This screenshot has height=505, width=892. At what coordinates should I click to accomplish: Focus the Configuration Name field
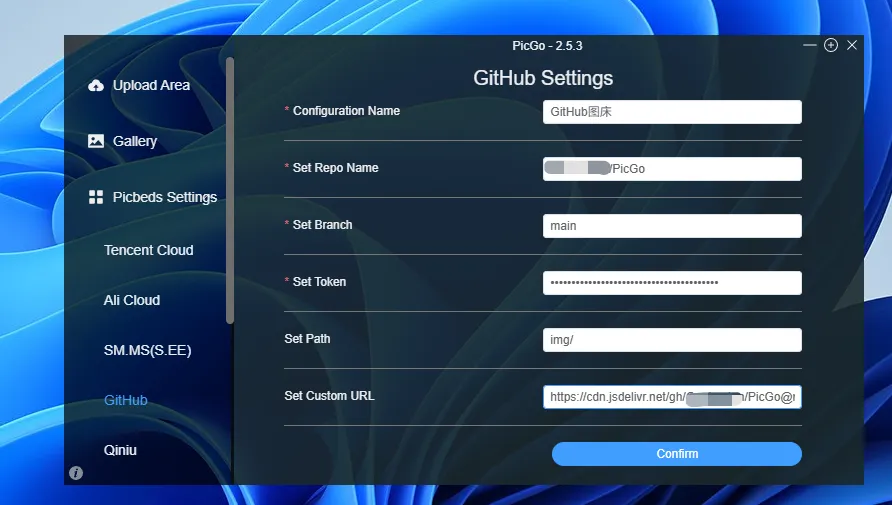point(672,112)
